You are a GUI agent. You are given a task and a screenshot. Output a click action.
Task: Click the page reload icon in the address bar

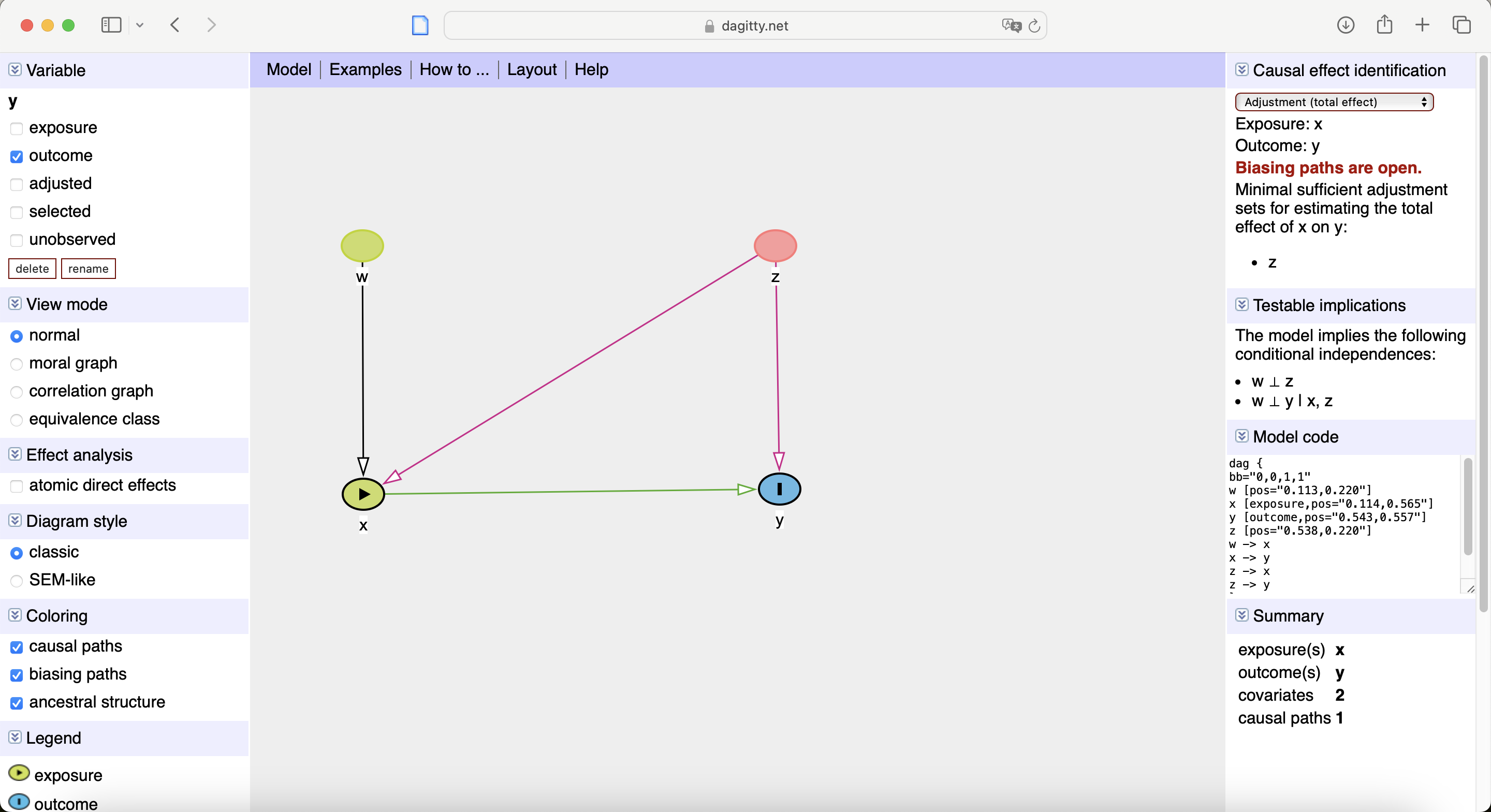[1034, 25]
